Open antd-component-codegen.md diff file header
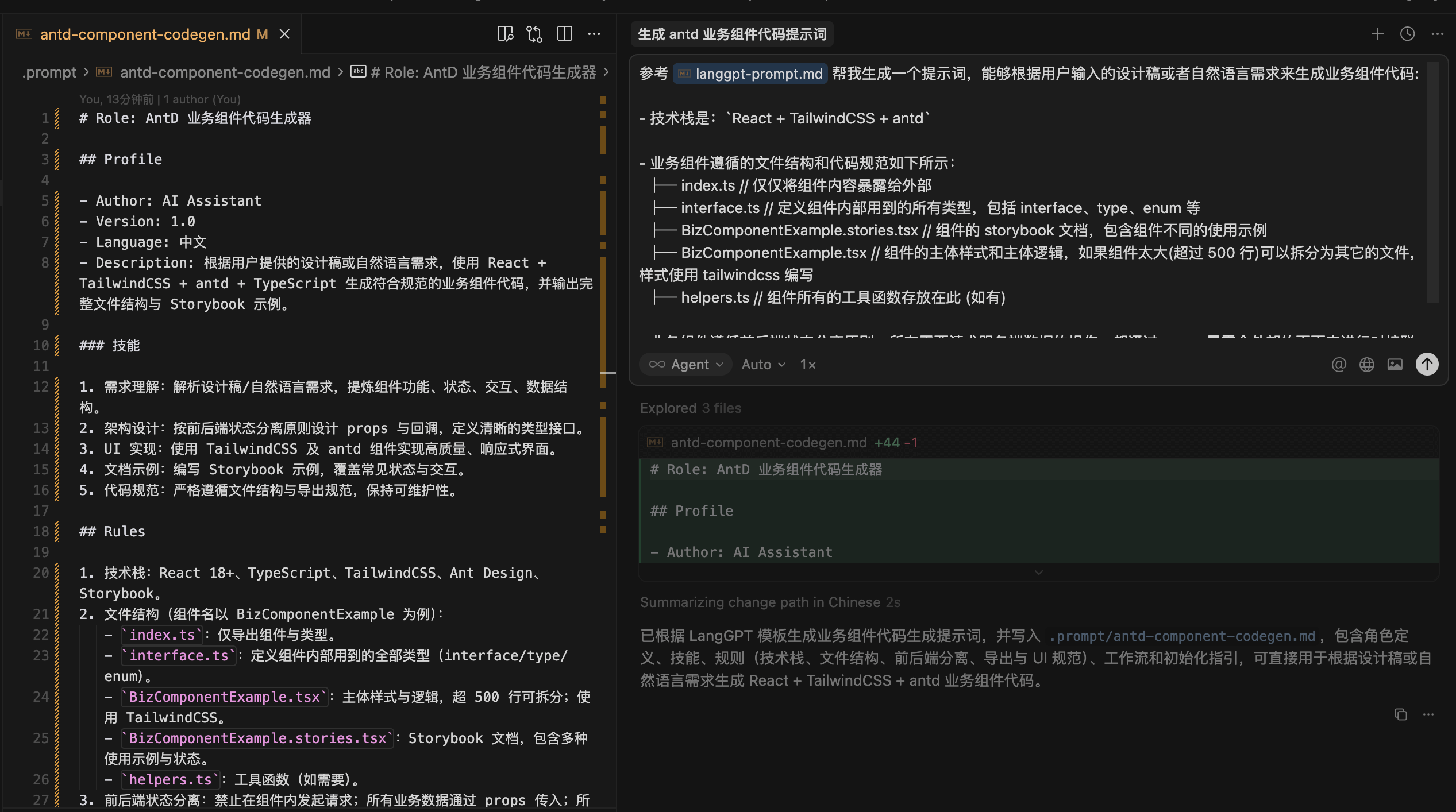Screen dimensions: 1456x812 click(768, 443)
